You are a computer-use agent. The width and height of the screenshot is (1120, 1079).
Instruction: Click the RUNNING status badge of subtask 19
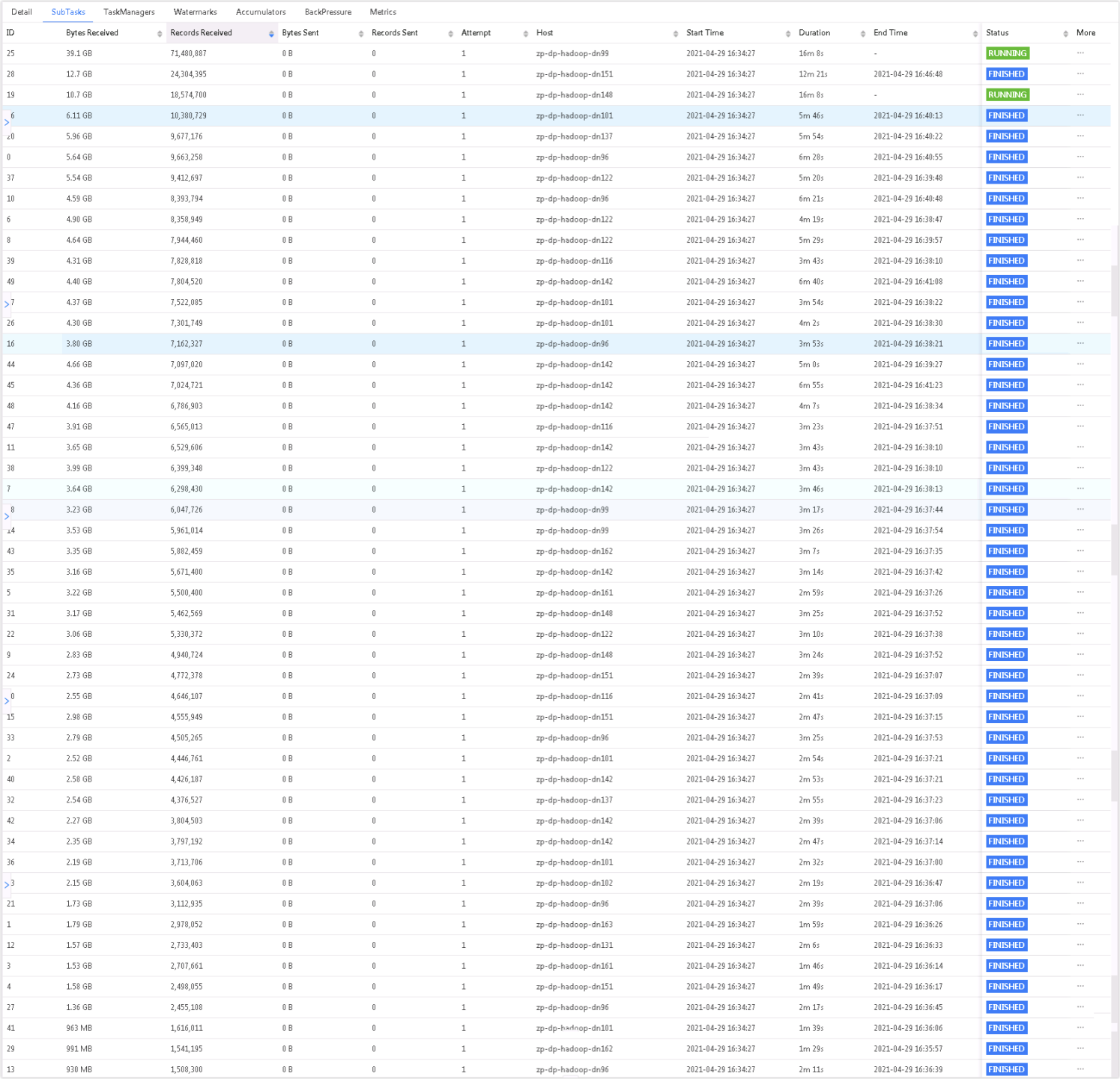tap(1007, 95)
